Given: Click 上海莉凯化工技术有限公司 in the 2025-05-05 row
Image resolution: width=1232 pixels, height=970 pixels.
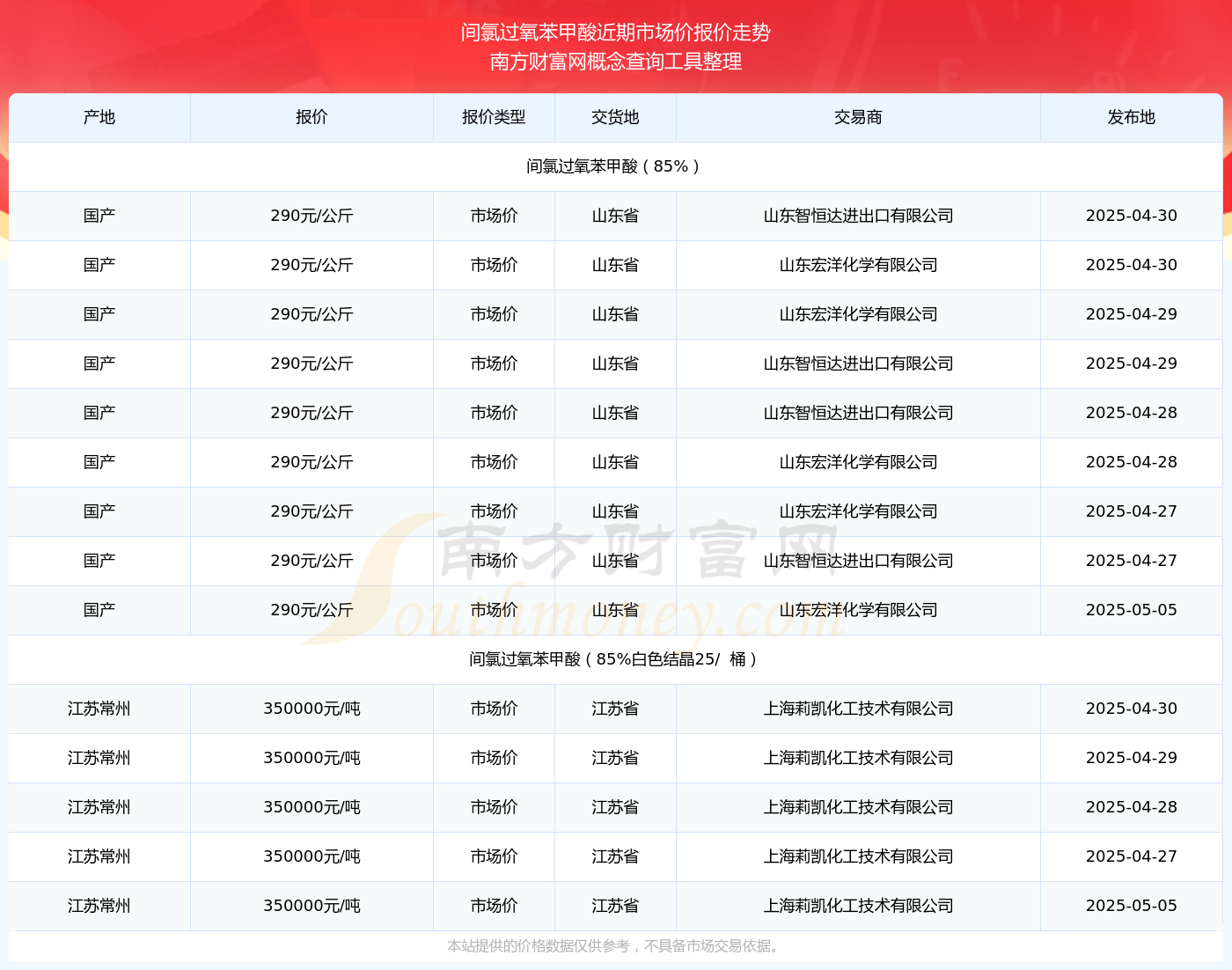Looking at the screenshot, I should (x=858, y=906).
